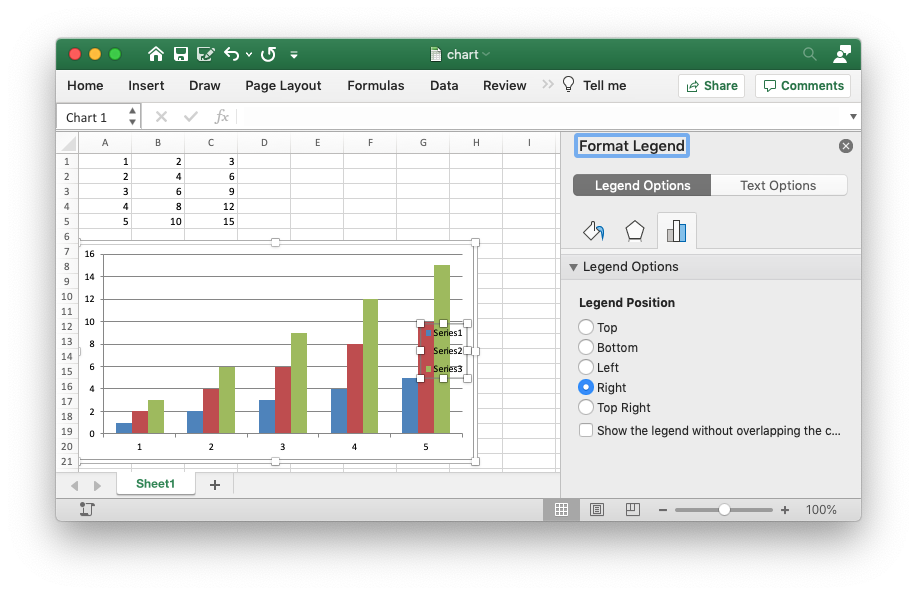Click the accessibility status bar icon
This screenshot has height=595, width=917.
click(x=87, y=510)
